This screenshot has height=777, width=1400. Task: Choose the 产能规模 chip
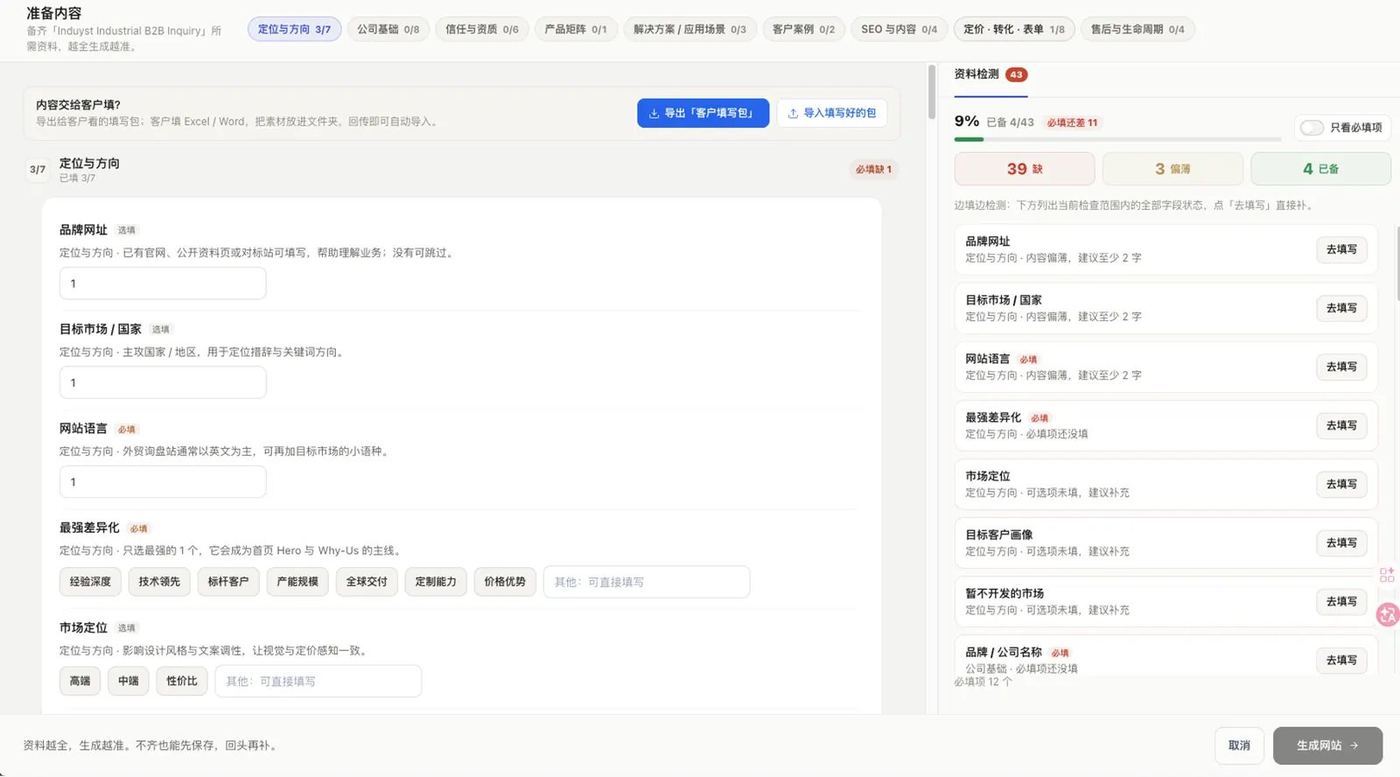(297, 582)
